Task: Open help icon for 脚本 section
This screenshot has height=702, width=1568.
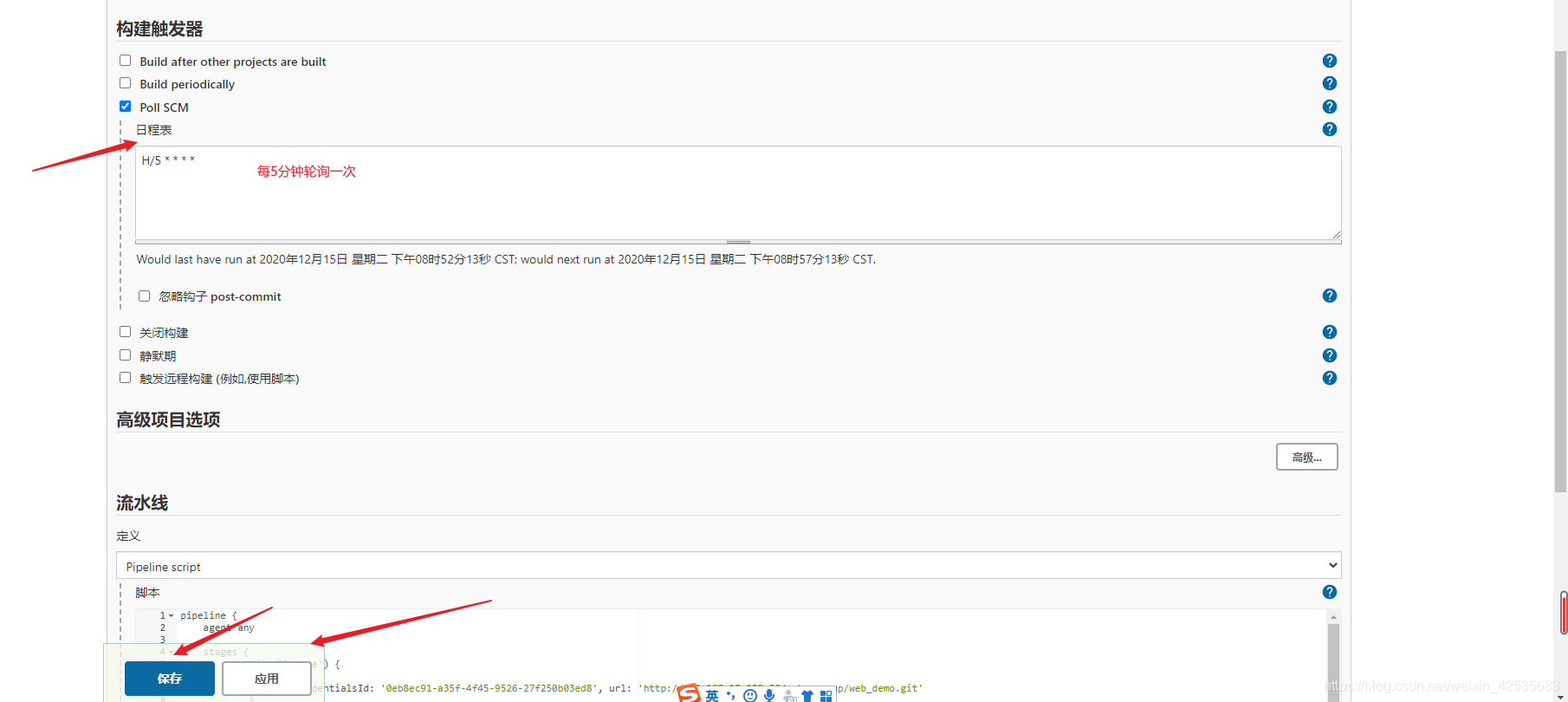Action: click(x=1330, y=592)
